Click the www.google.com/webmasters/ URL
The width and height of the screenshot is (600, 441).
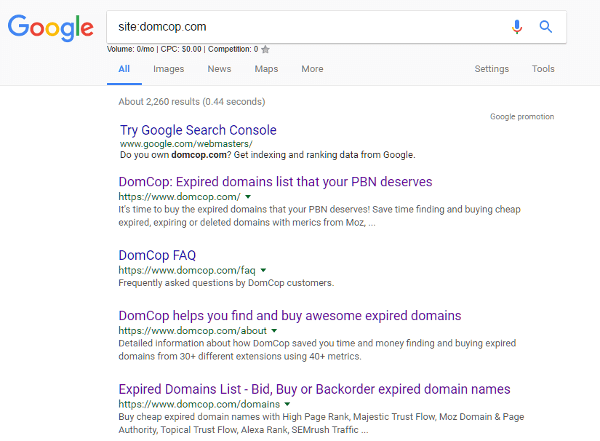186,144
